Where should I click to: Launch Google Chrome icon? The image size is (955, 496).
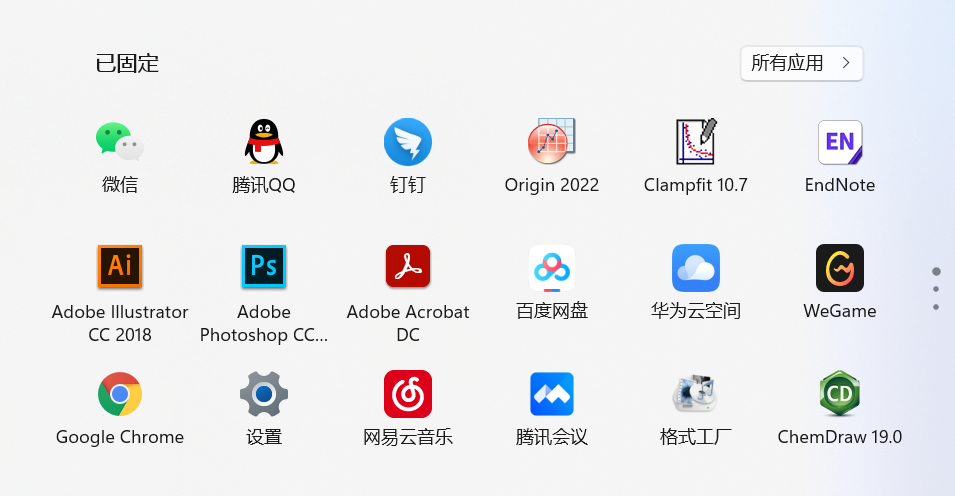point(120,394)
